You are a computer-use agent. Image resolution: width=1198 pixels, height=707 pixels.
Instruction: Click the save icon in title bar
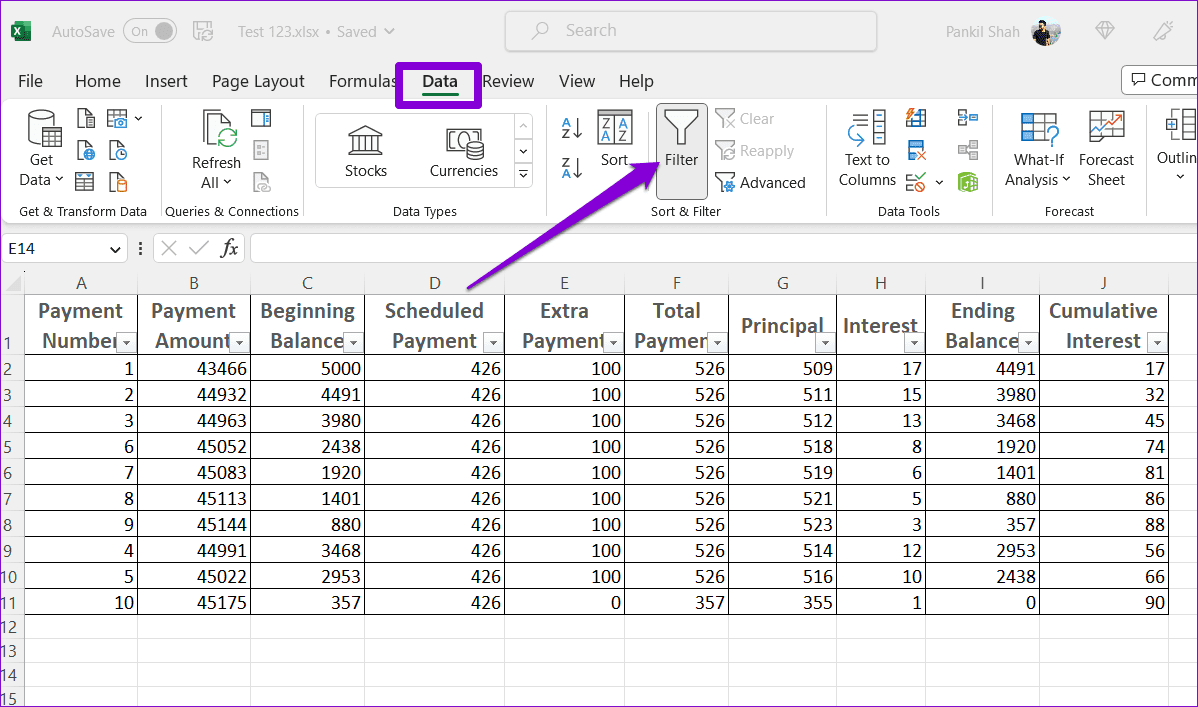click(x=202, y=31)
